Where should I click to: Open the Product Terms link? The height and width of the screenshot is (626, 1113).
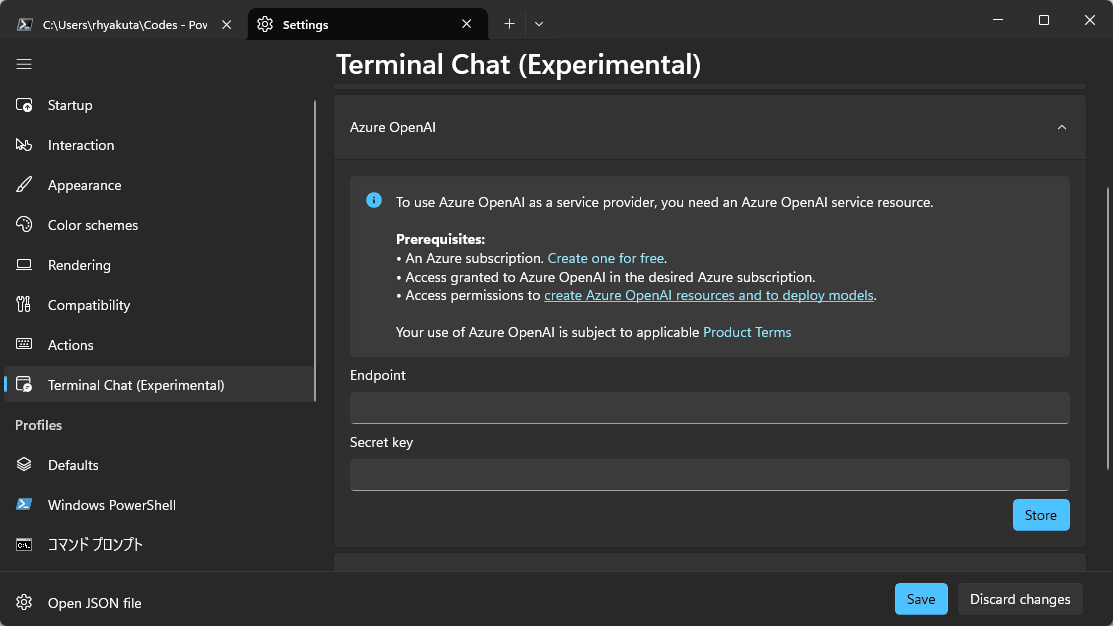[x=747, y=332]
